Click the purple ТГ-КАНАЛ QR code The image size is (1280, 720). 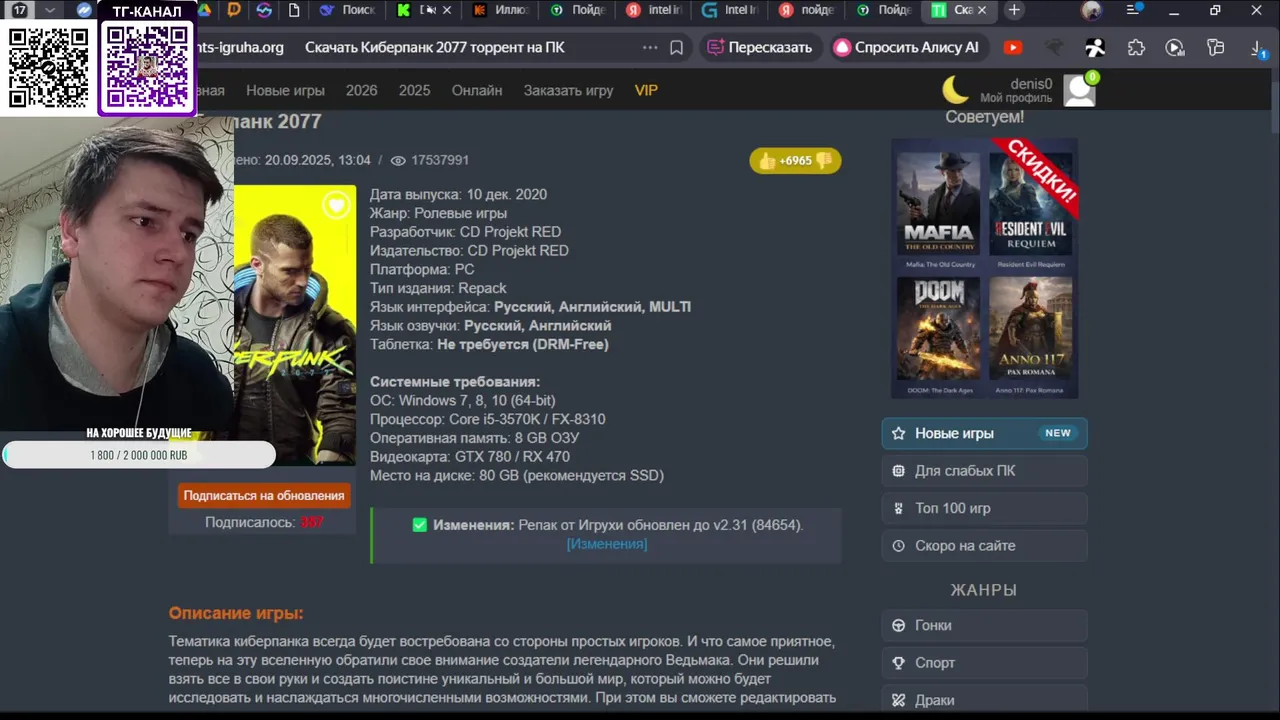point(147,66)
